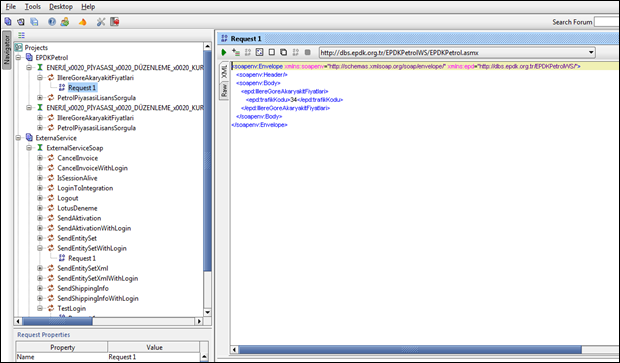This screenshot has height=363, width=620.
Task: Collapse the ExternaService project node
Action: [x=18, y=138]
